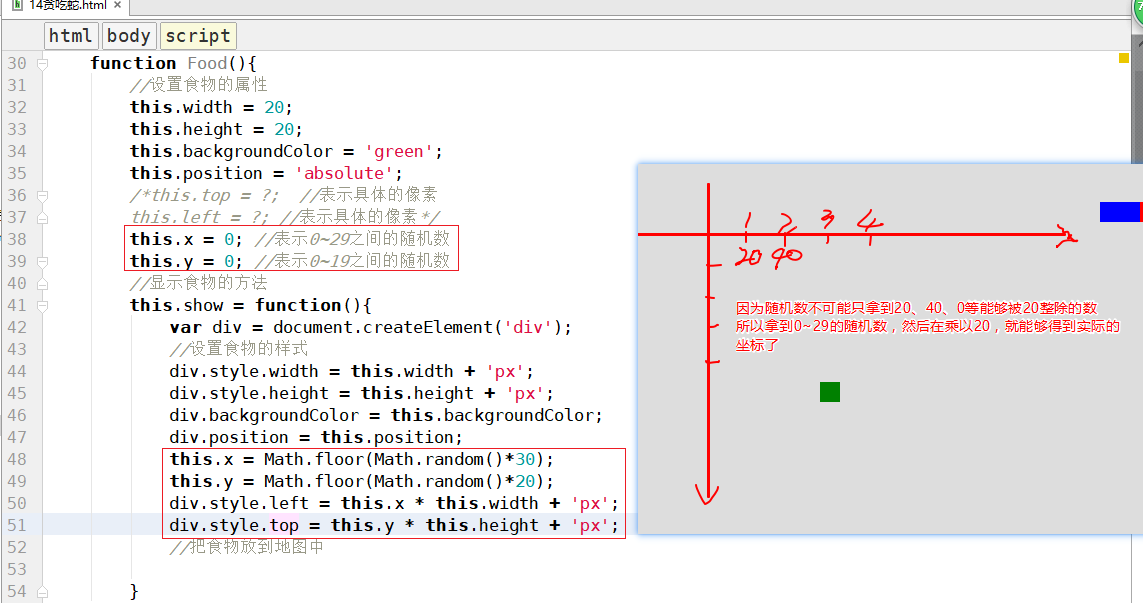The image size is (1143, 603).
Task: Click the yellow inspection warning indicator
Action: (x=1123, y=59)
